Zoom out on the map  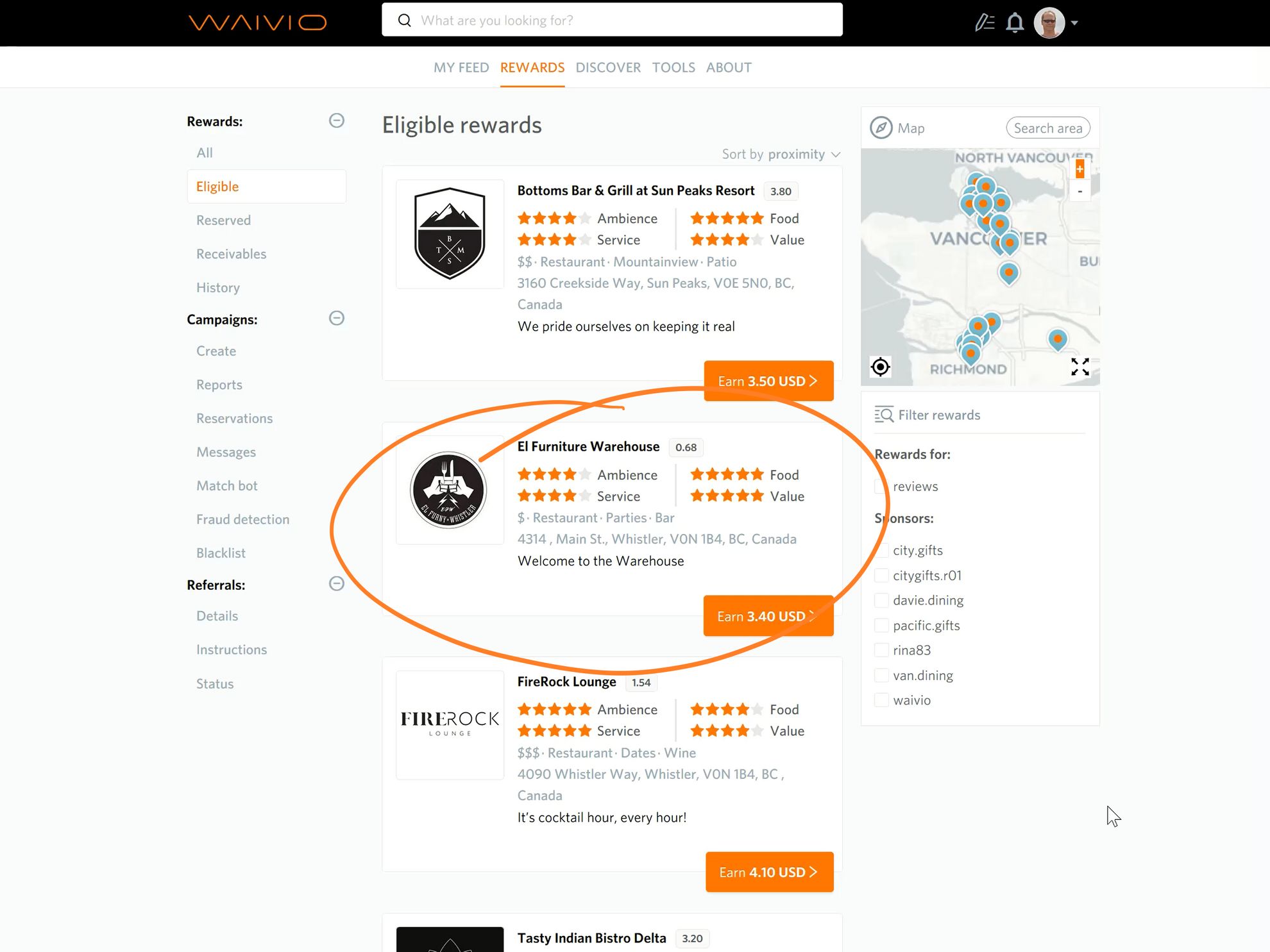click(x=1079, y=191)
